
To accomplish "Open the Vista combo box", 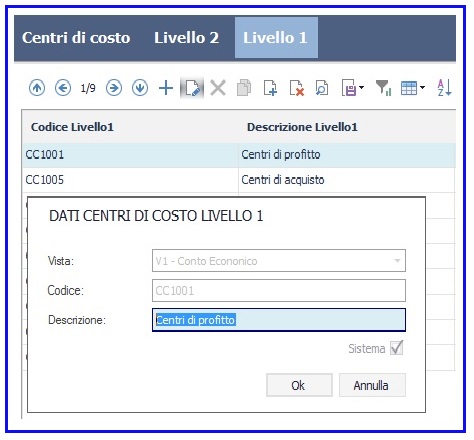I will tap(279, 261).
